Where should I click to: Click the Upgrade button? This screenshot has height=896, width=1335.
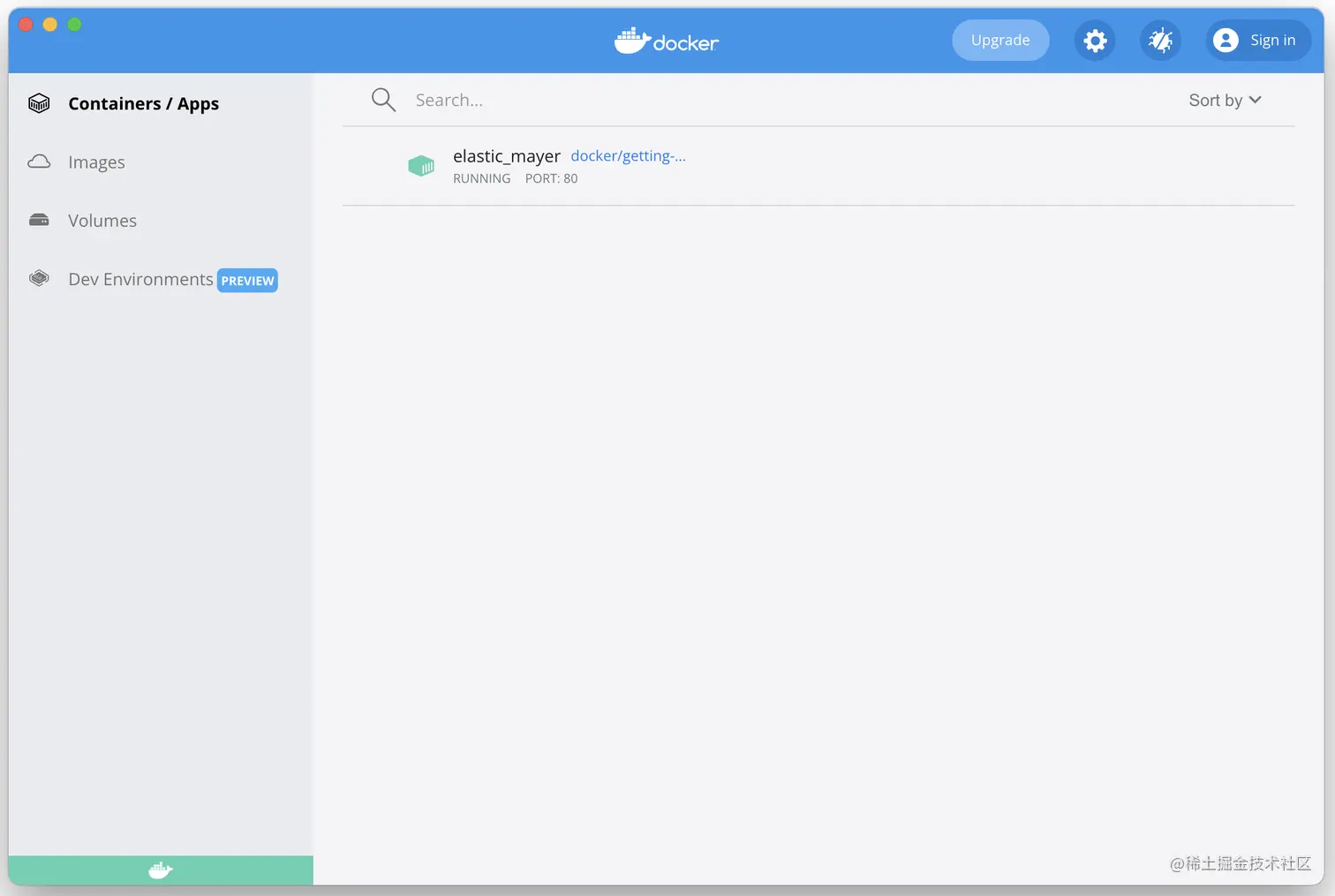coord(999,40)
